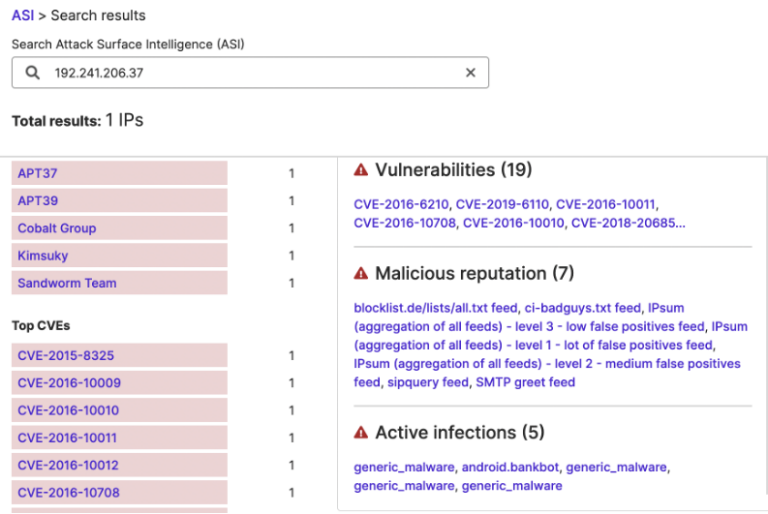Viewport: 768px width, 514px height.
Task: Open CVE-2016-10012 in Top CVEs
Action: click(x=120, y=465)
